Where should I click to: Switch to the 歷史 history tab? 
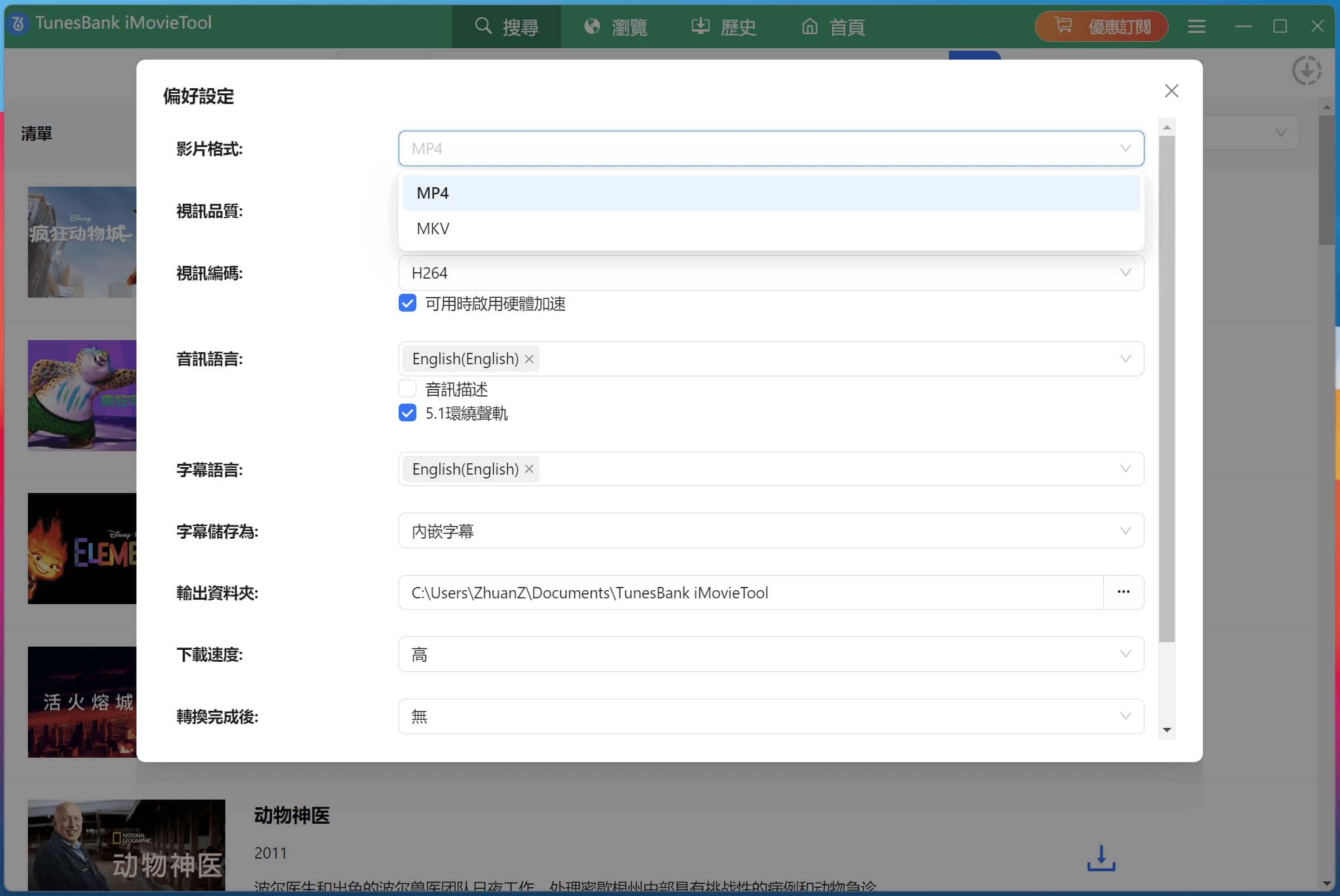[724, 27]
